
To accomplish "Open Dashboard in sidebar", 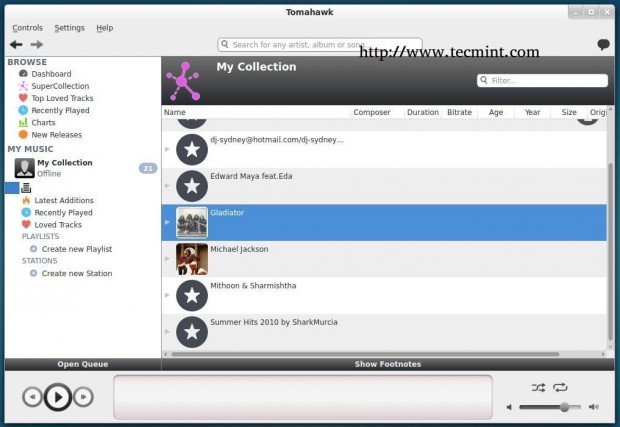I will [50, 74].
